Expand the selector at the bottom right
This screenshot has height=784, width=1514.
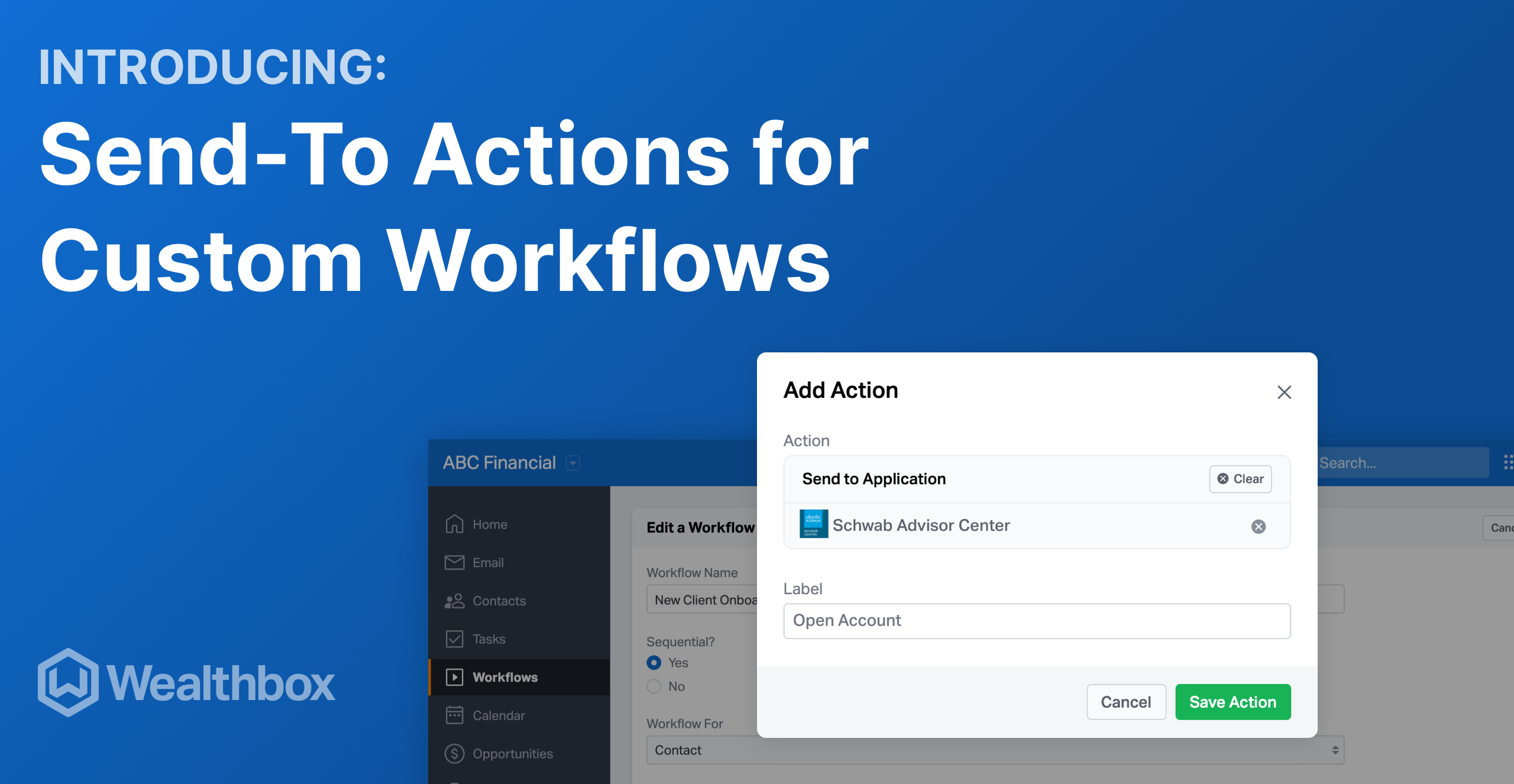1335,750
